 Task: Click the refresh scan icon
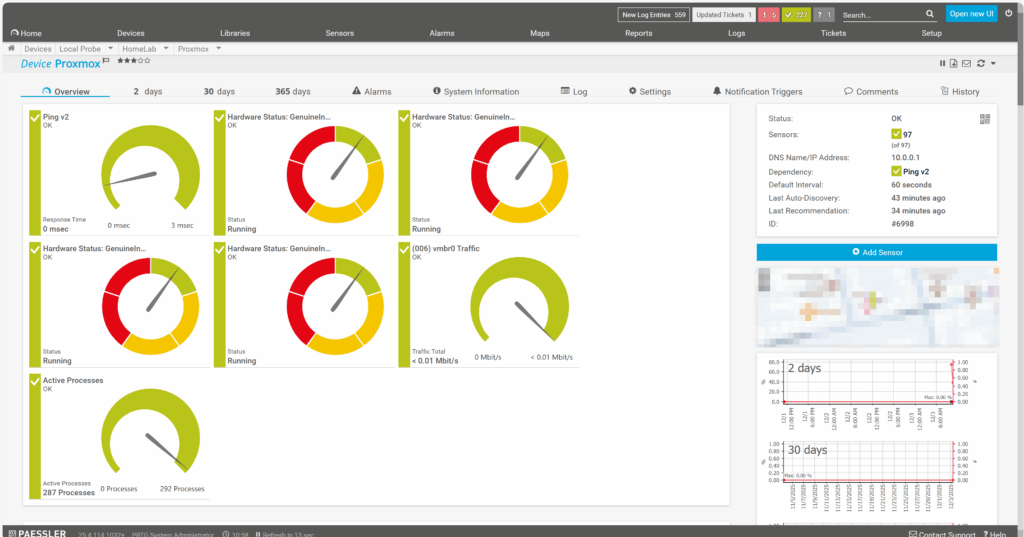tap(981, 64)
